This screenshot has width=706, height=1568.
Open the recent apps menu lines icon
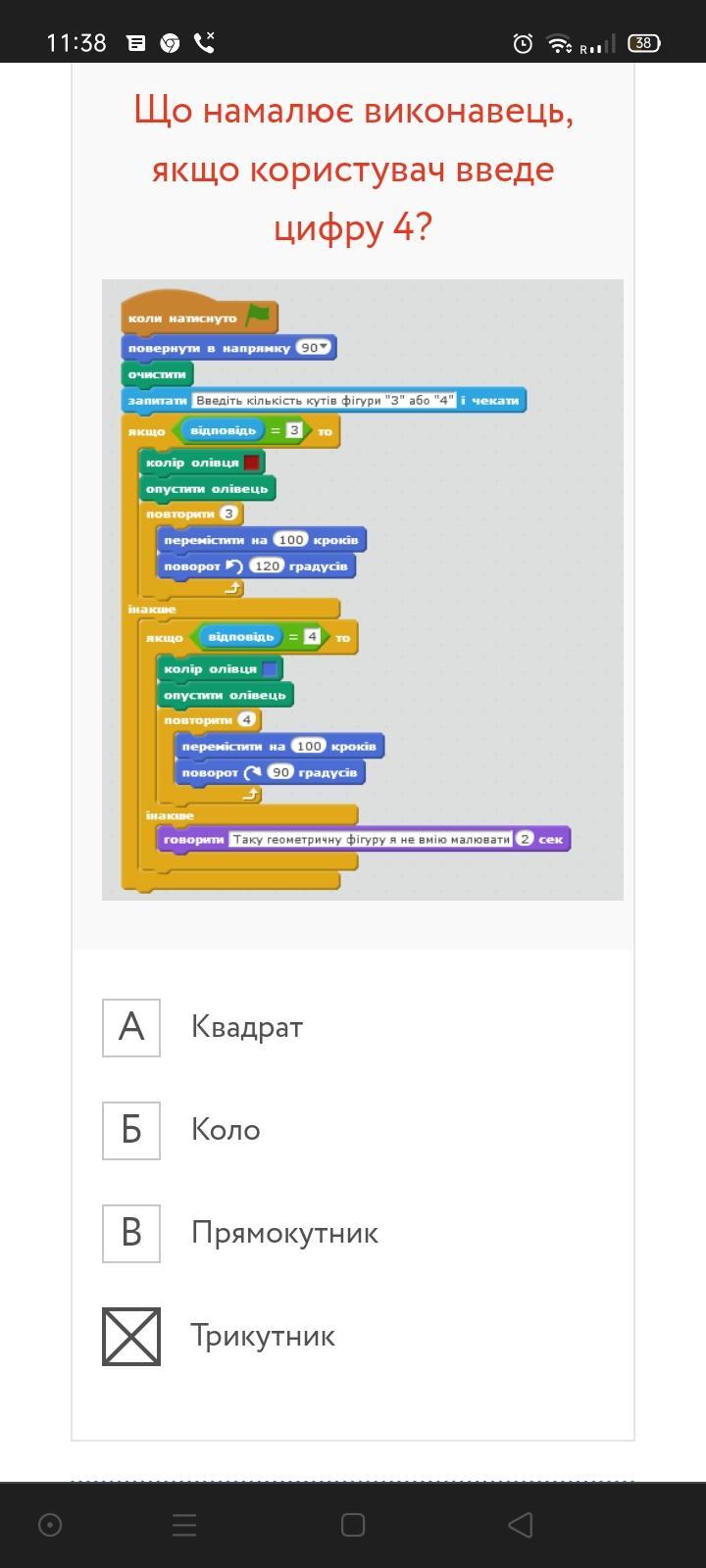point(184,1524)
